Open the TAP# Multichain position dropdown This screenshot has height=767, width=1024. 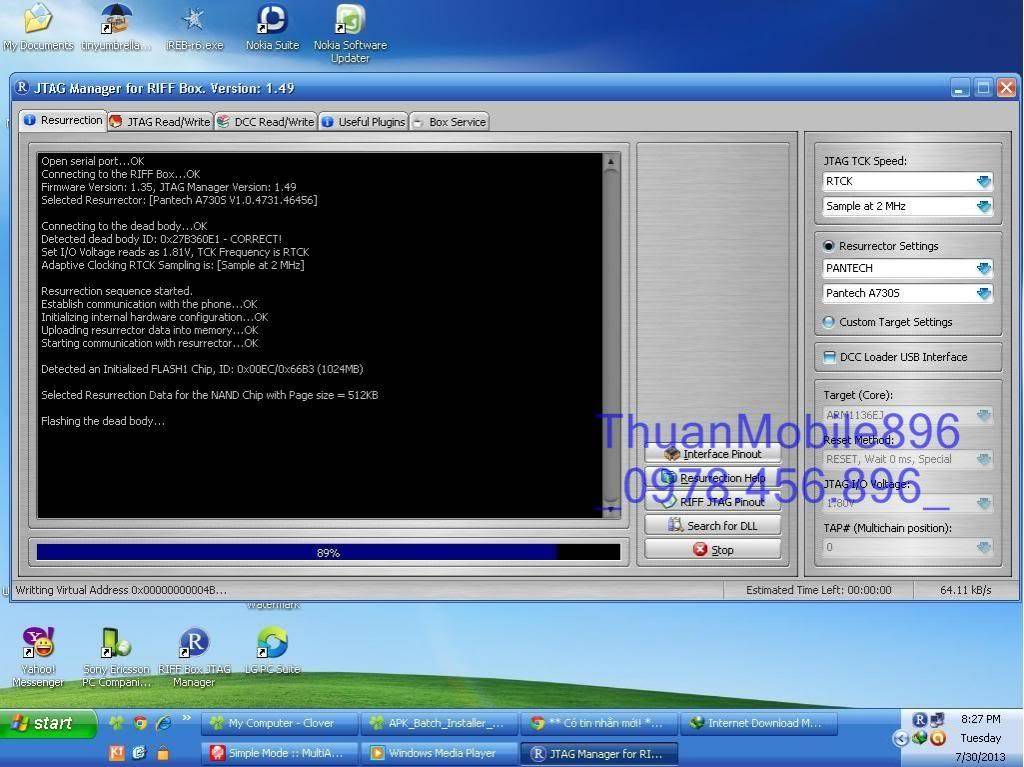pos(984,547)
